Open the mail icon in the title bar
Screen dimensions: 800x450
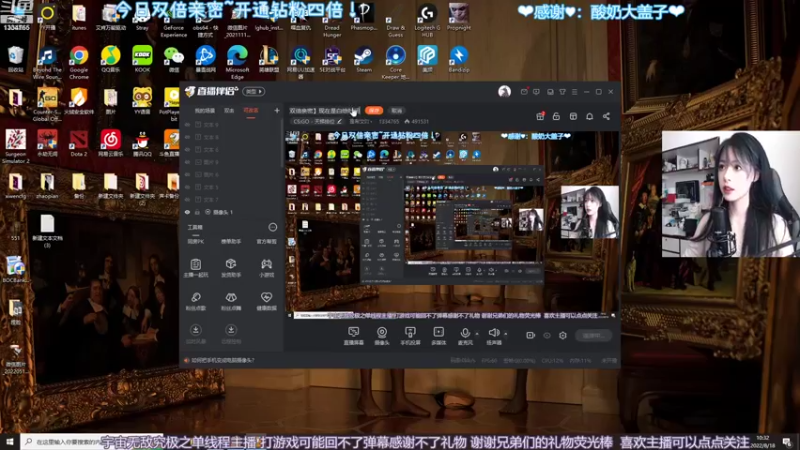pos(524,92)
